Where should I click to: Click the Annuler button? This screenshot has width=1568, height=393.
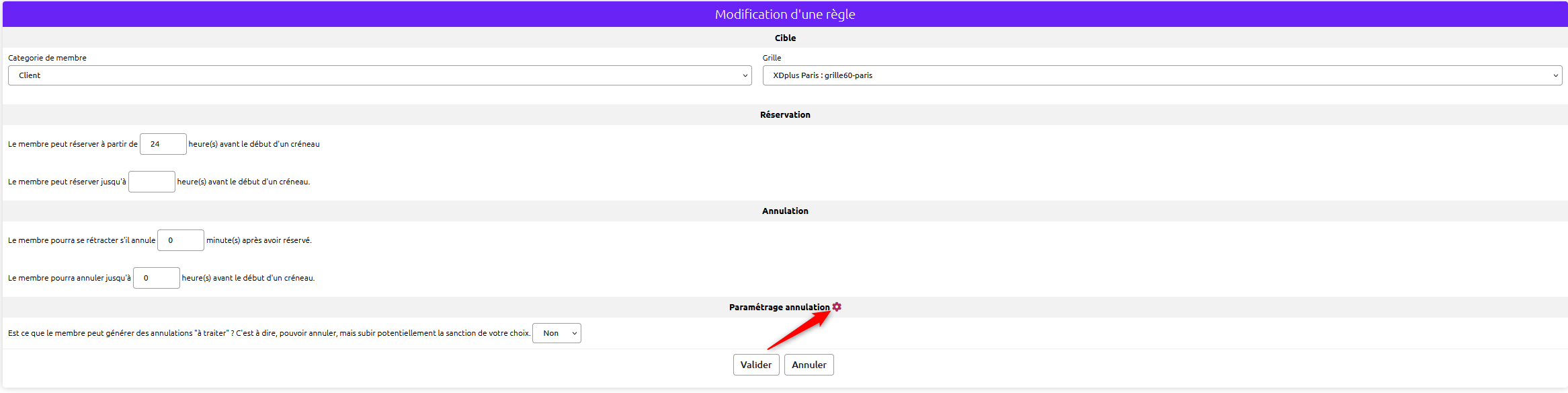point(809,365)
